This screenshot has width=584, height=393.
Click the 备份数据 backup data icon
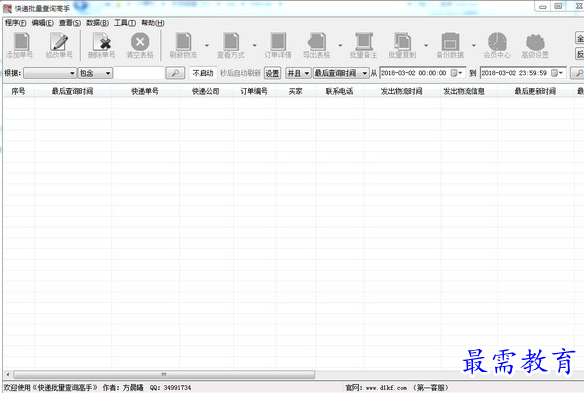point(450,42)
